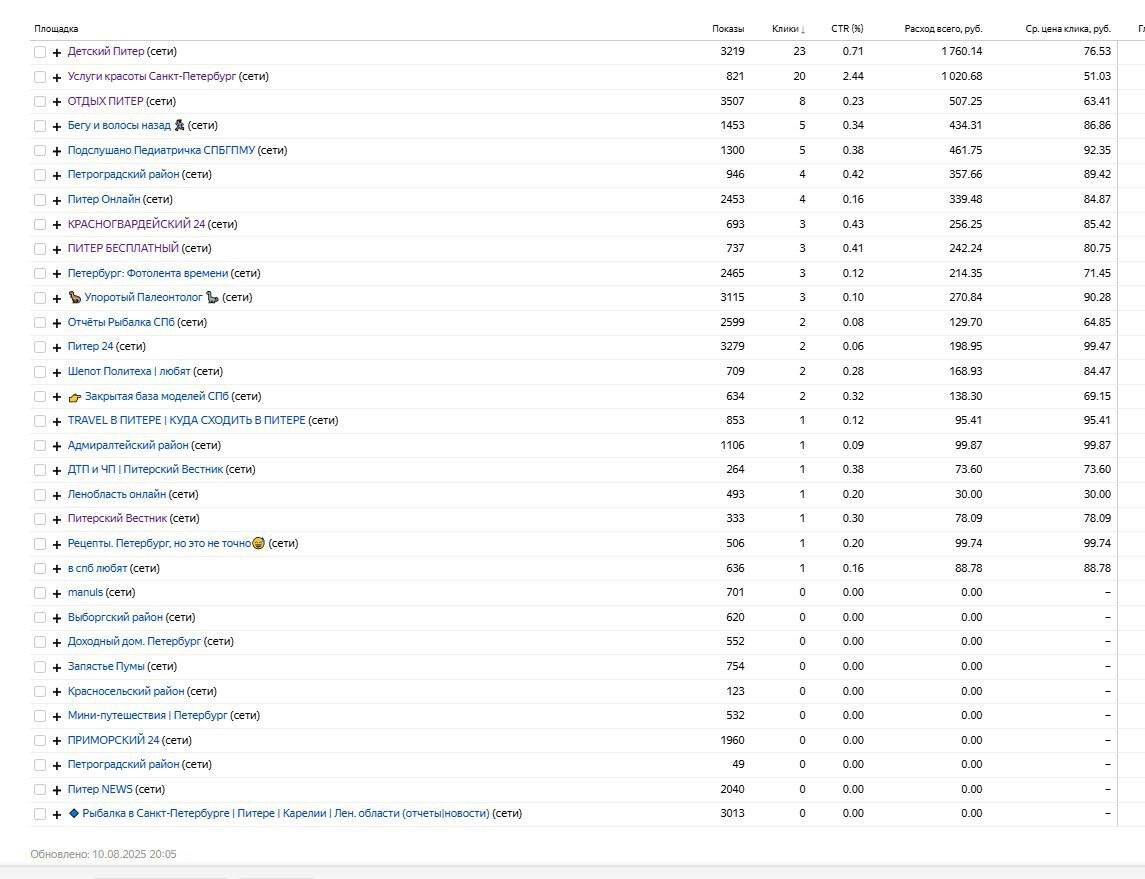Expand the Ленобласть онлайн row
The width and height of the screenshot is (1145, 879).
pyautogui.click(x=57, y=495)
